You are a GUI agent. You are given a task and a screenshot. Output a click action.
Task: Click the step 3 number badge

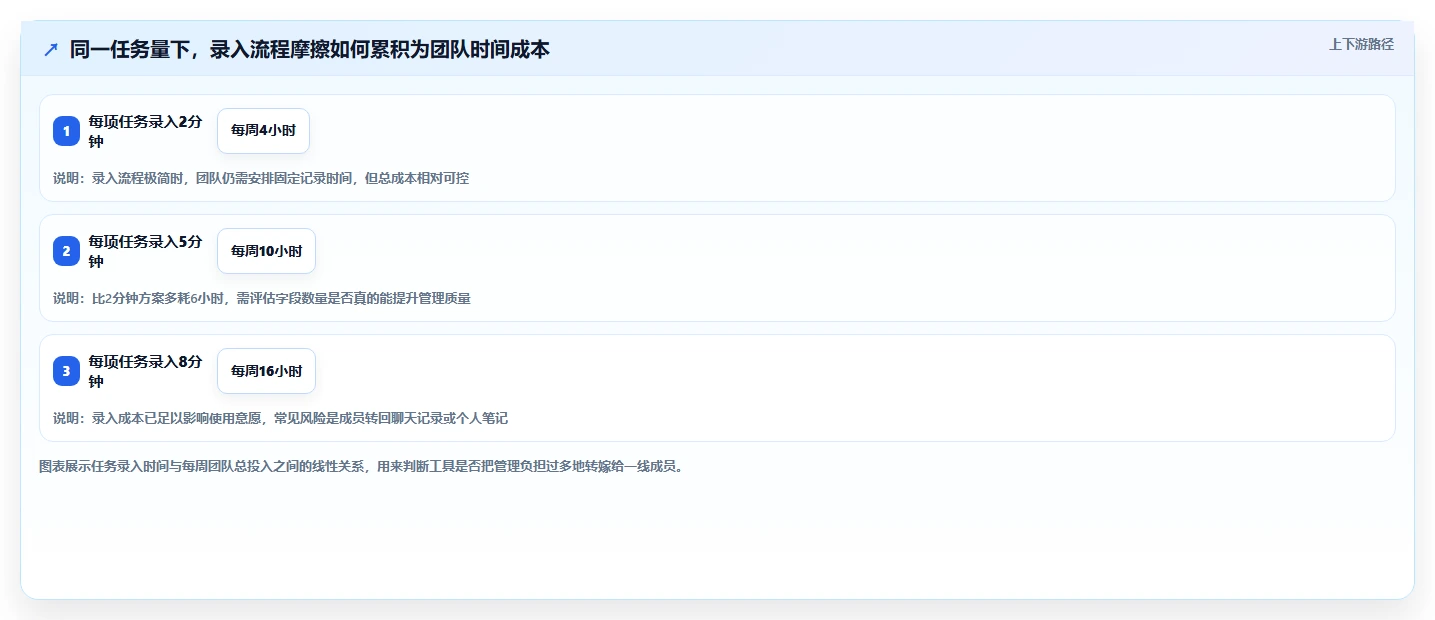66,371
